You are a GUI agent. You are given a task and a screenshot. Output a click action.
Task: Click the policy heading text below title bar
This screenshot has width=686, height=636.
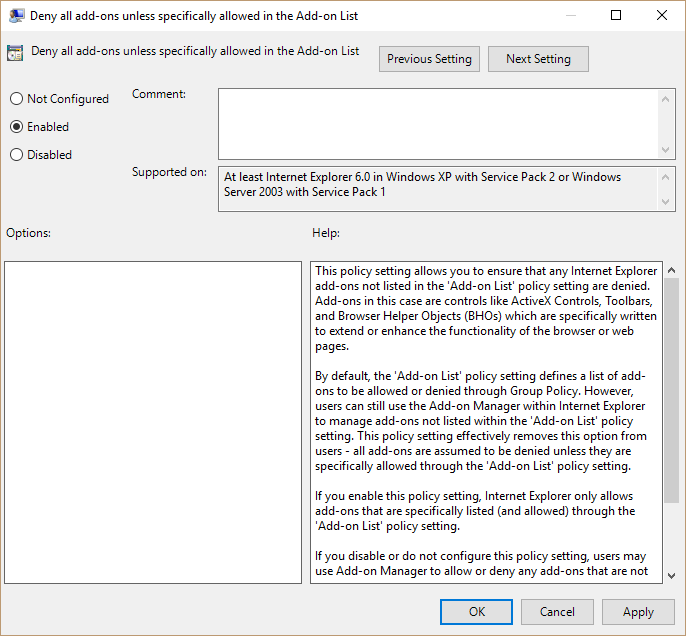point(195,51)
